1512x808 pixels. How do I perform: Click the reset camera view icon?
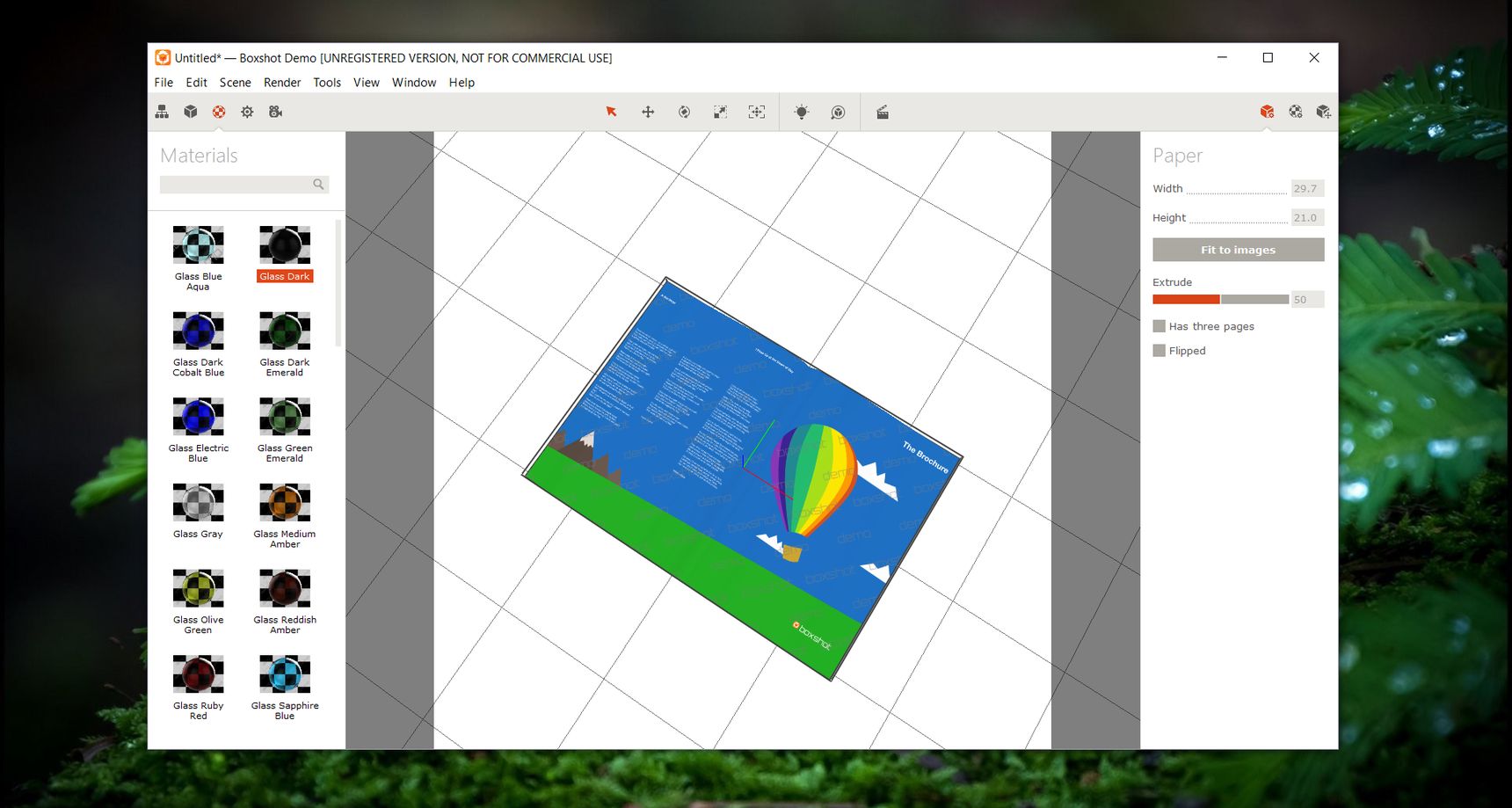[838, 112]
